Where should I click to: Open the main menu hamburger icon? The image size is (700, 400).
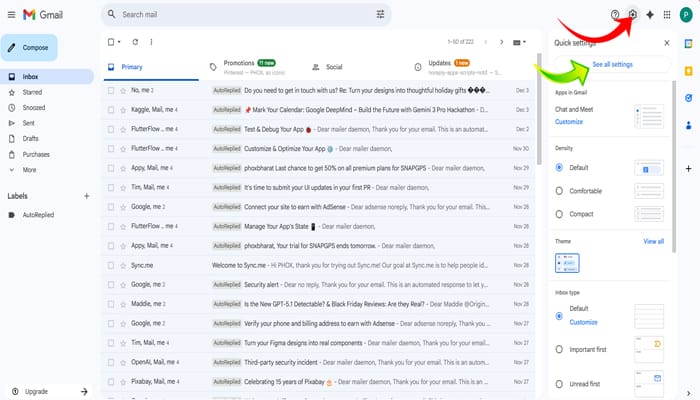pyautogui.click(x=12, y=15)
